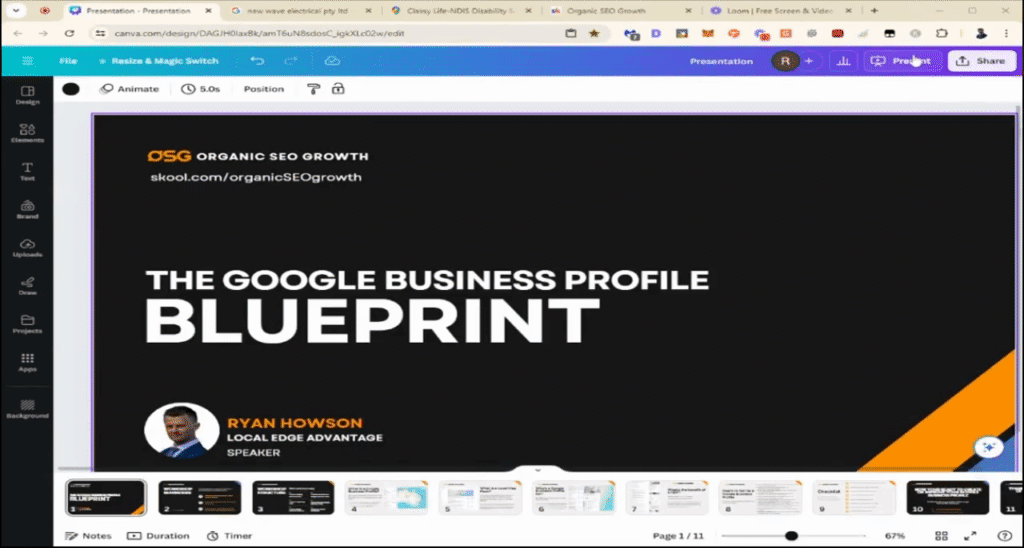Set the 5.0s page duration
This screenshot has width=1024, height=548.
(200, 89)
